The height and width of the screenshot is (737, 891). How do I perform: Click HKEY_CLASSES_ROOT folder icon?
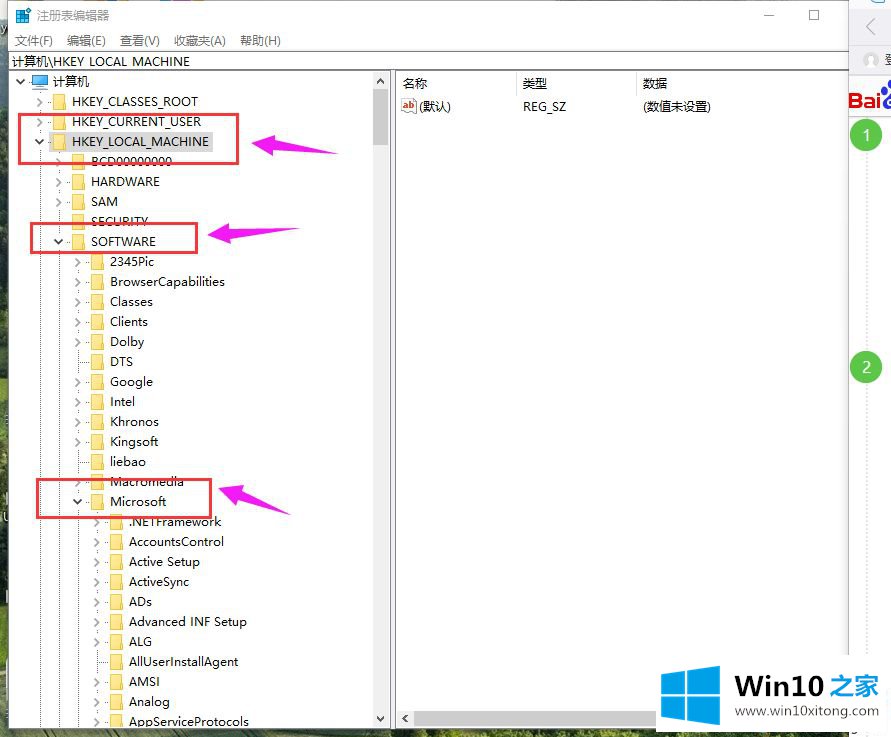[x=60, y=102]
